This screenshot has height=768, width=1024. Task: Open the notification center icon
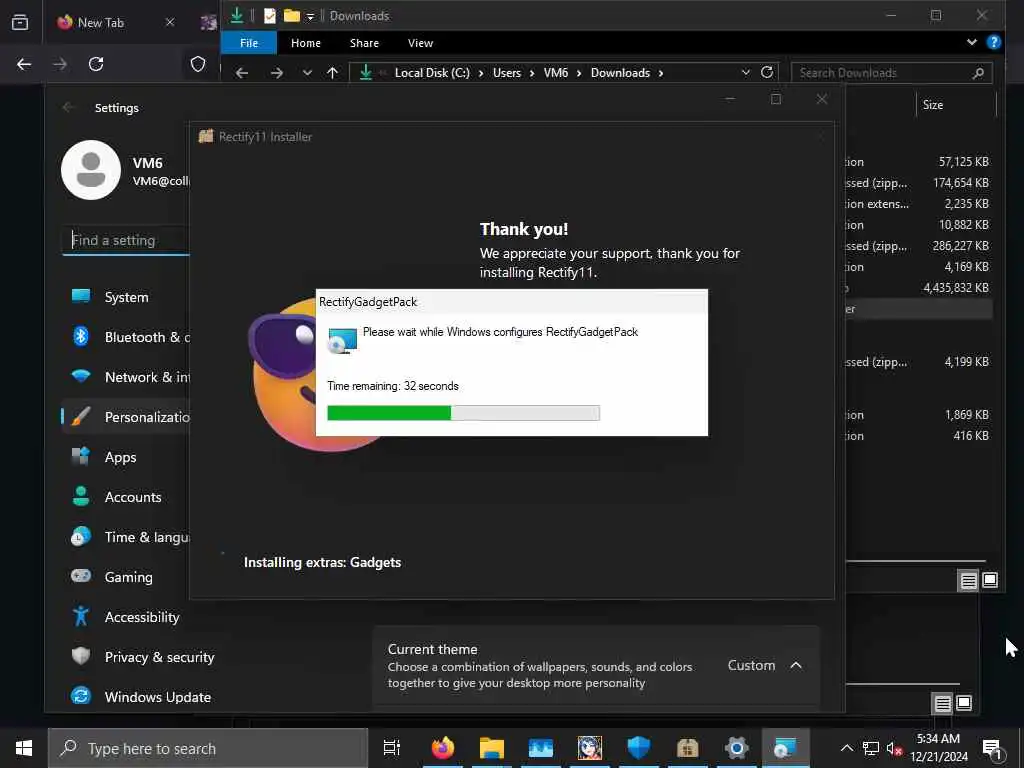[992, 748]
